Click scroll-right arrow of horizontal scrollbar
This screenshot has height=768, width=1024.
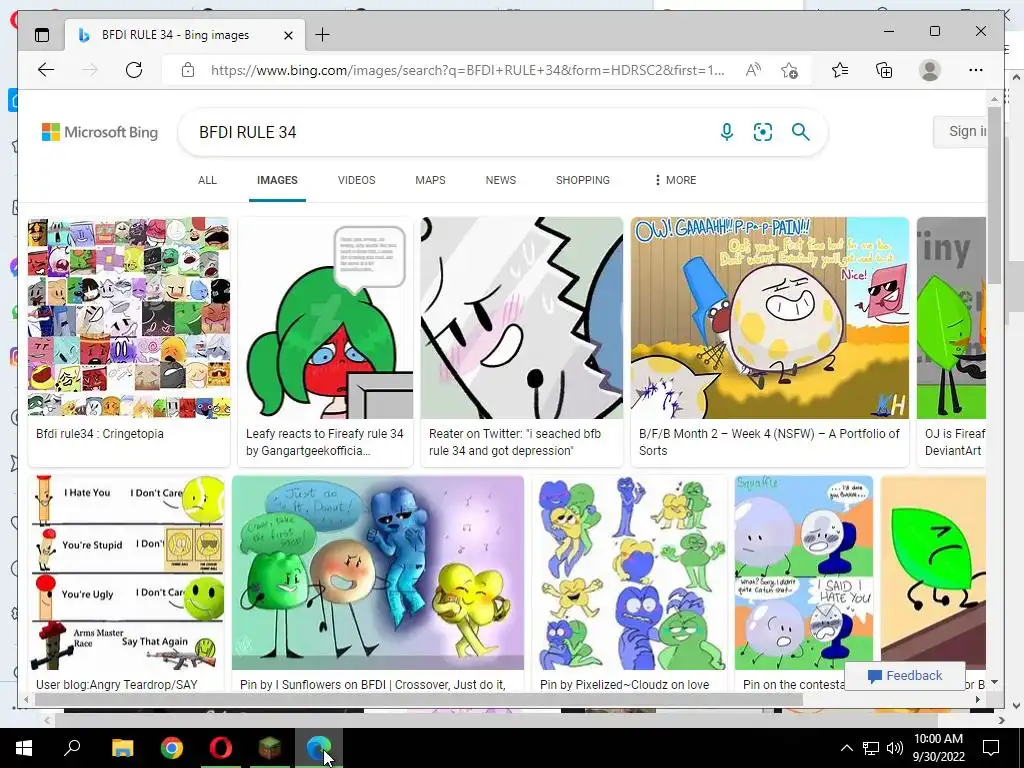pyautogui.click(x=978, y=699)
